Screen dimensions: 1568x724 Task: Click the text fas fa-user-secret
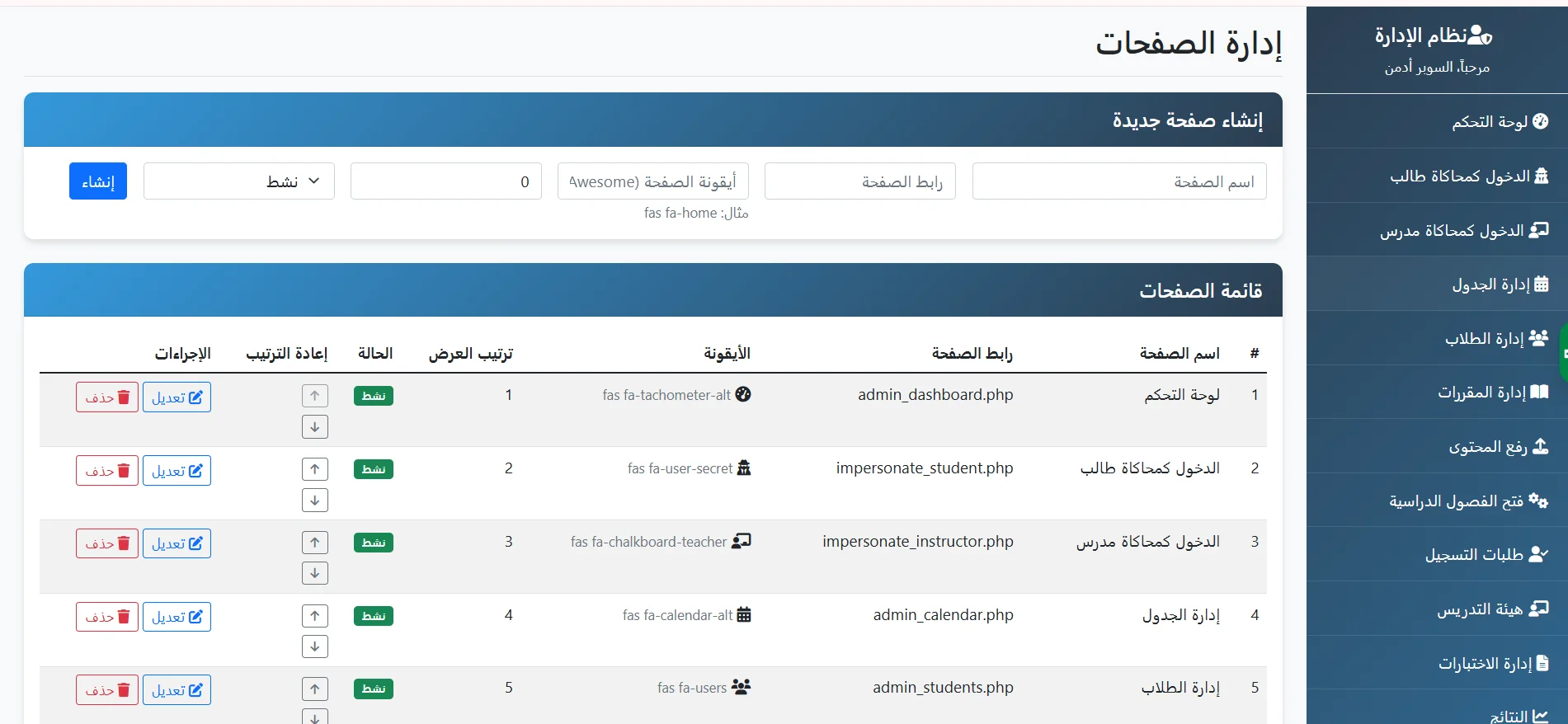pyautogui.click(x=680, y=468)
